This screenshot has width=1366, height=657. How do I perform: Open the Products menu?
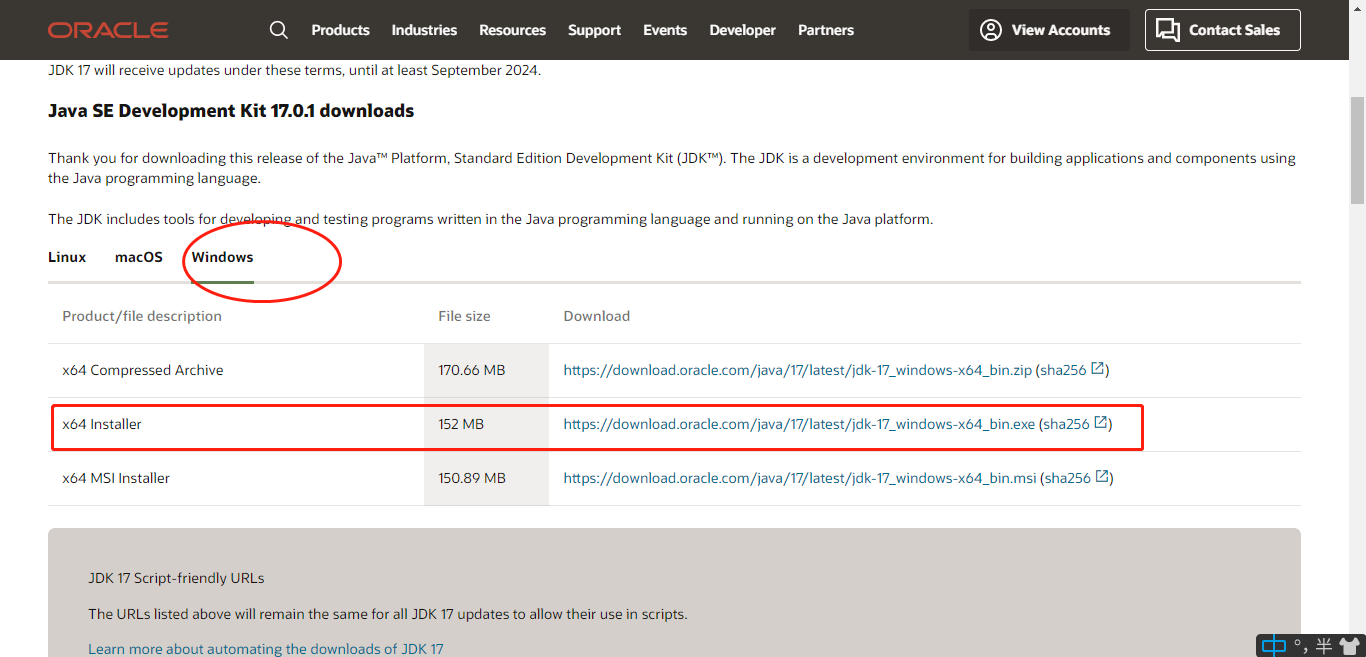coord(340,30)
